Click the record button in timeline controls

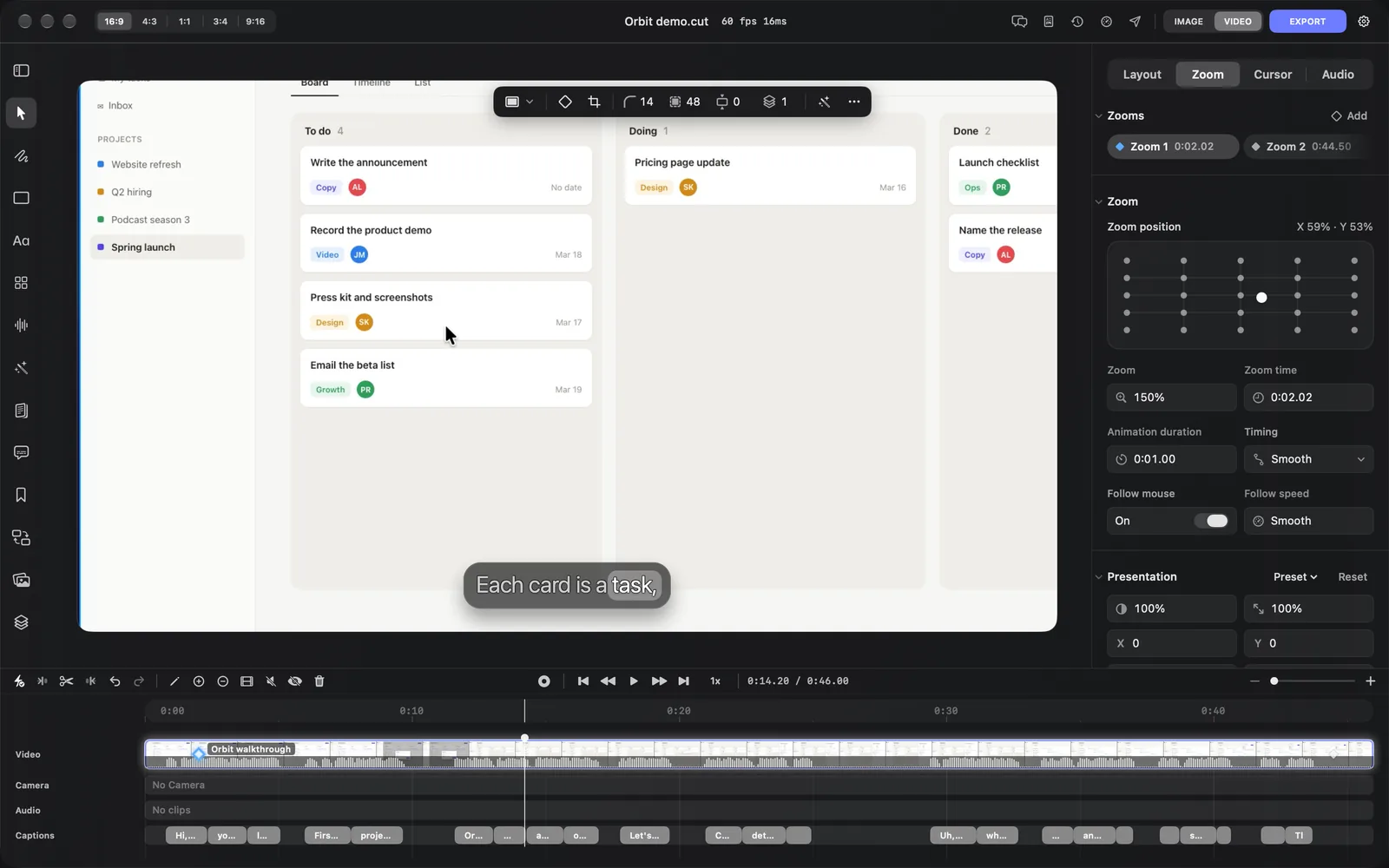544,681
